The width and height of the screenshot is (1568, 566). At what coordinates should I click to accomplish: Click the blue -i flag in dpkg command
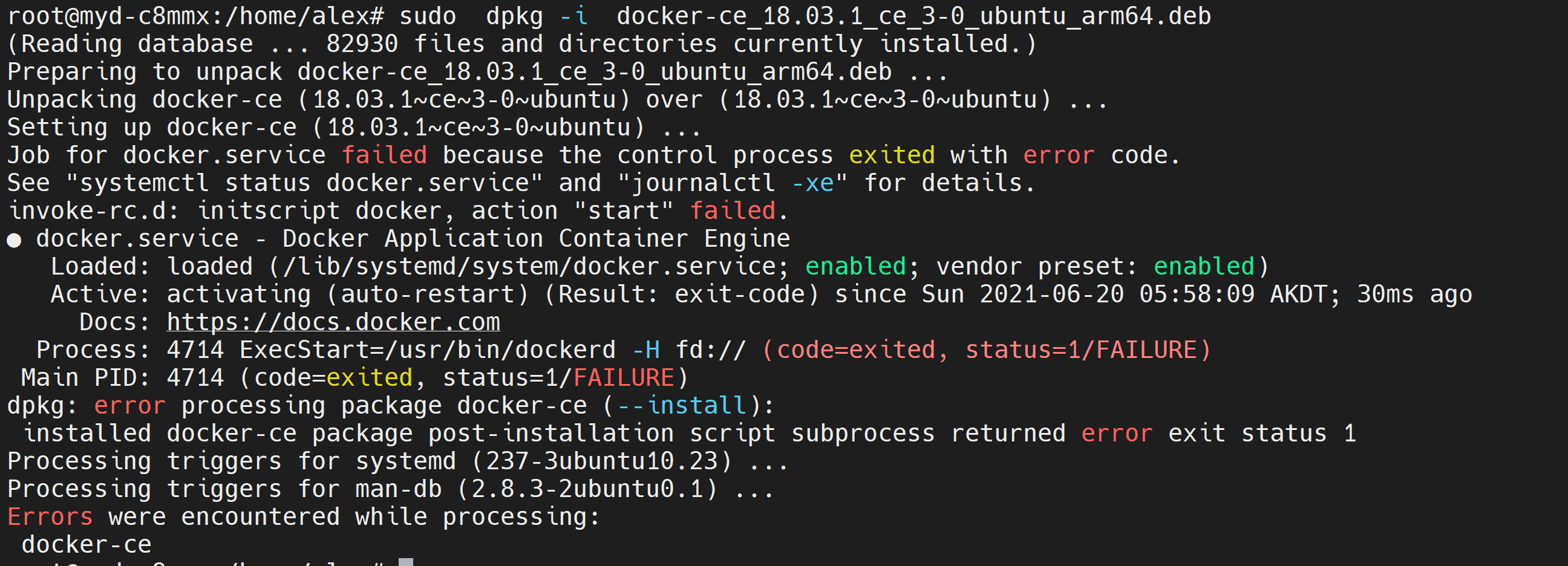[x=573, y=16]
